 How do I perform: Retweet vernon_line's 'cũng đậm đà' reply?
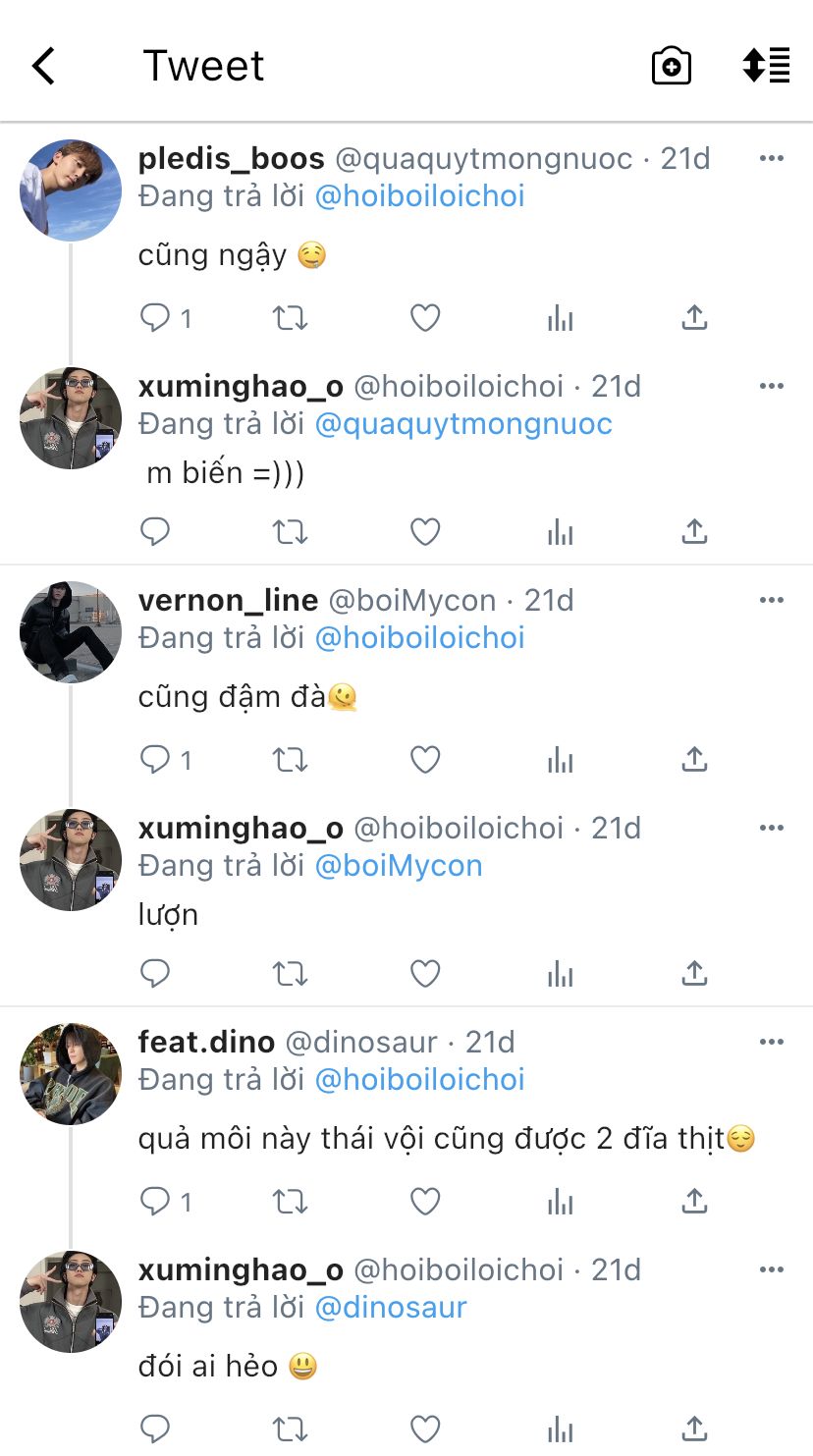tap(290, 759)
